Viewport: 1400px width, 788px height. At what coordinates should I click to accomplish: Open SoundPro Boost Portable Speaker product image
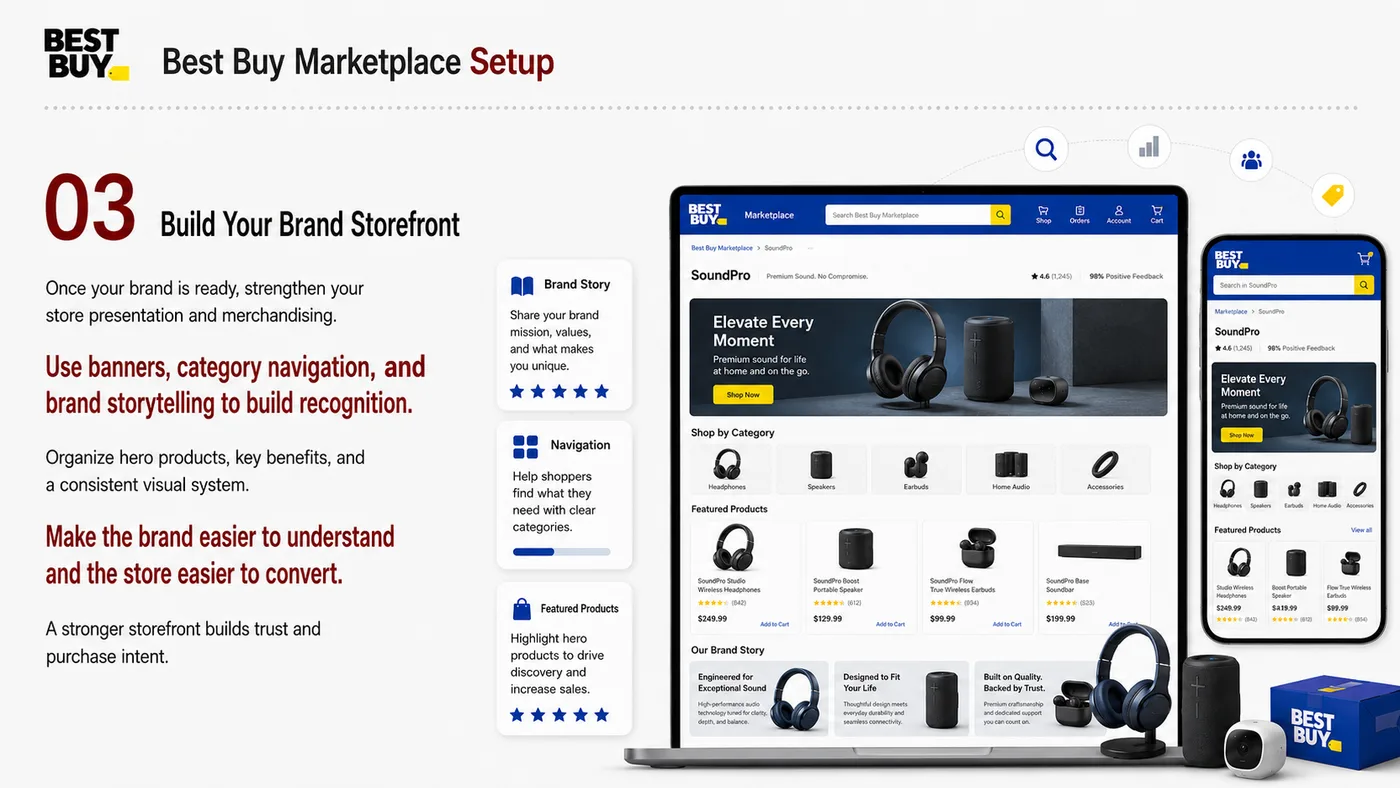[856, 549]
